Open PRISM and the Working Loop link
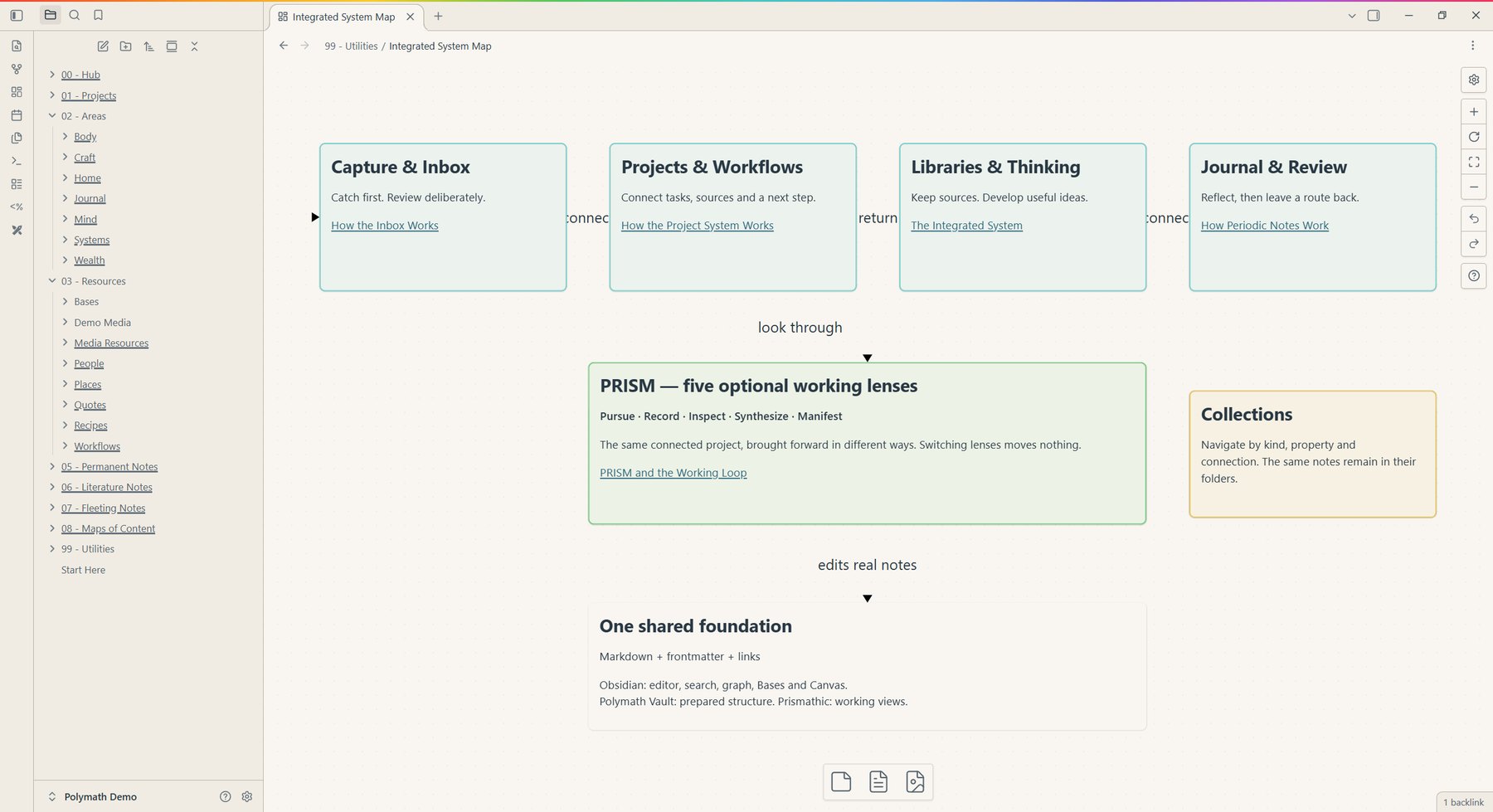The image size is (1493, 812). [x=674, y=473]
